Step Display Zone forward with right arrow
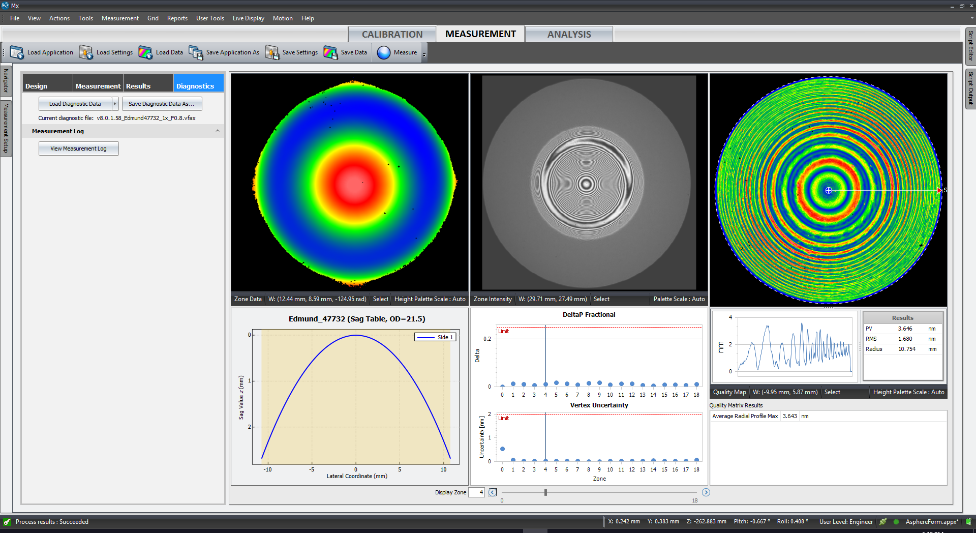Viewport: 976px width, 533px height. pos(706,492)
